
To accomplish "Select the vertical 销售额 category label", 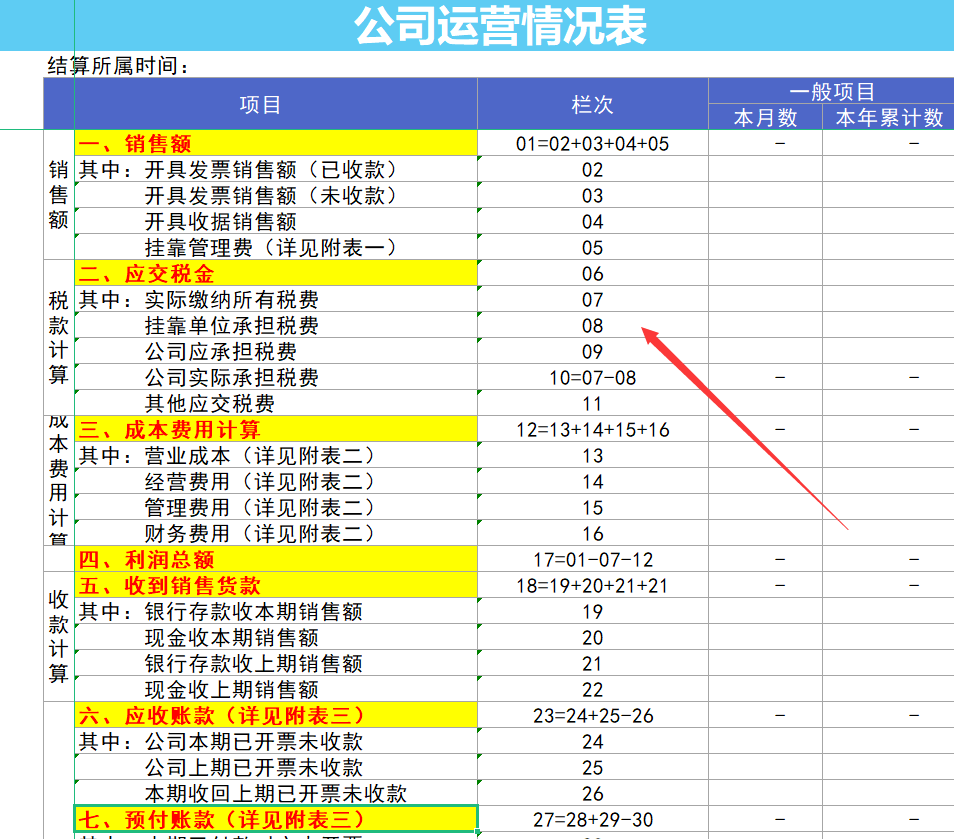I will [59, 196].
